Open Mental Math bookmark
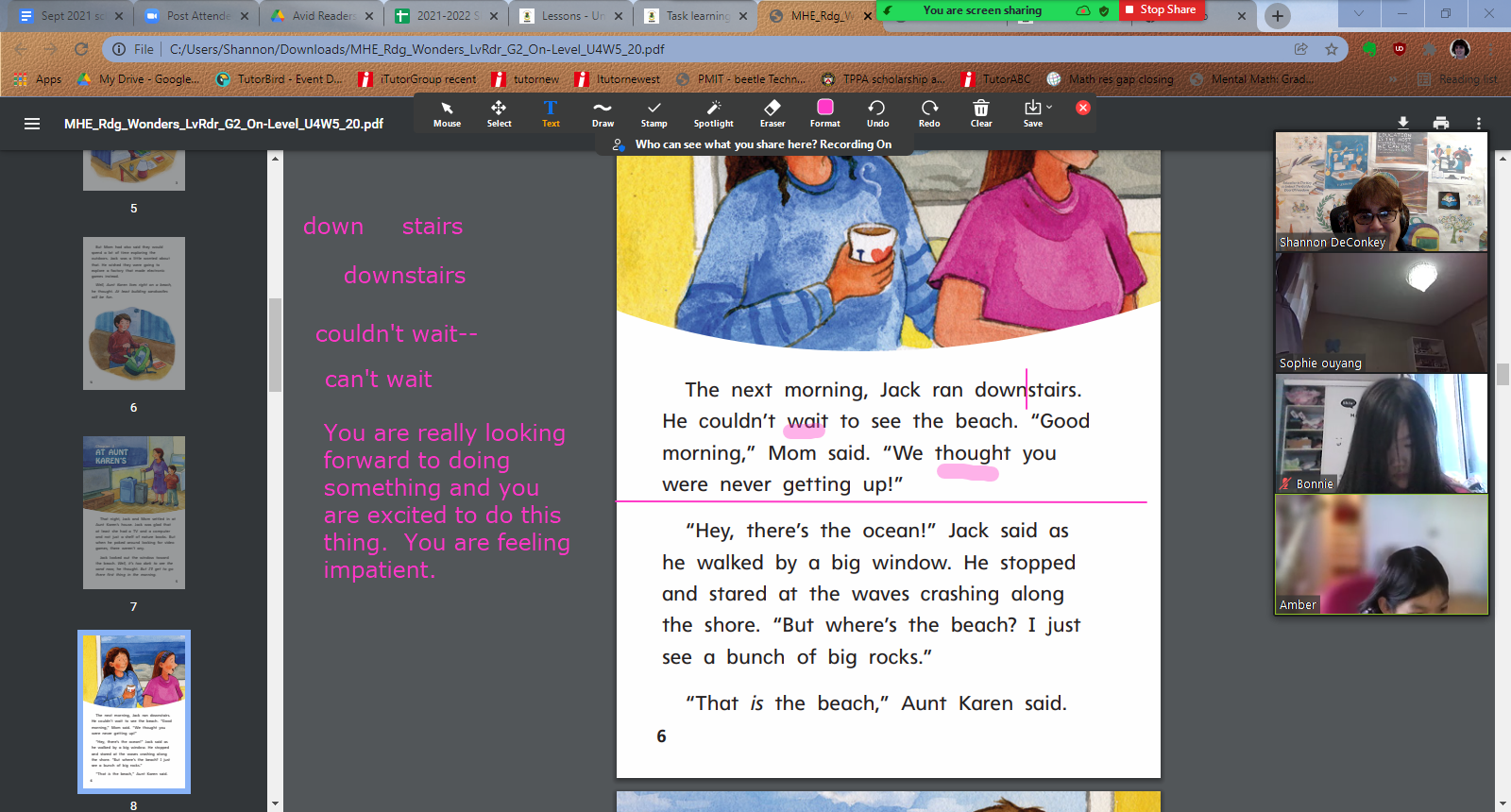This screenshot has height=812, width=1511. pyautogui.click(x=1252, y=79)
